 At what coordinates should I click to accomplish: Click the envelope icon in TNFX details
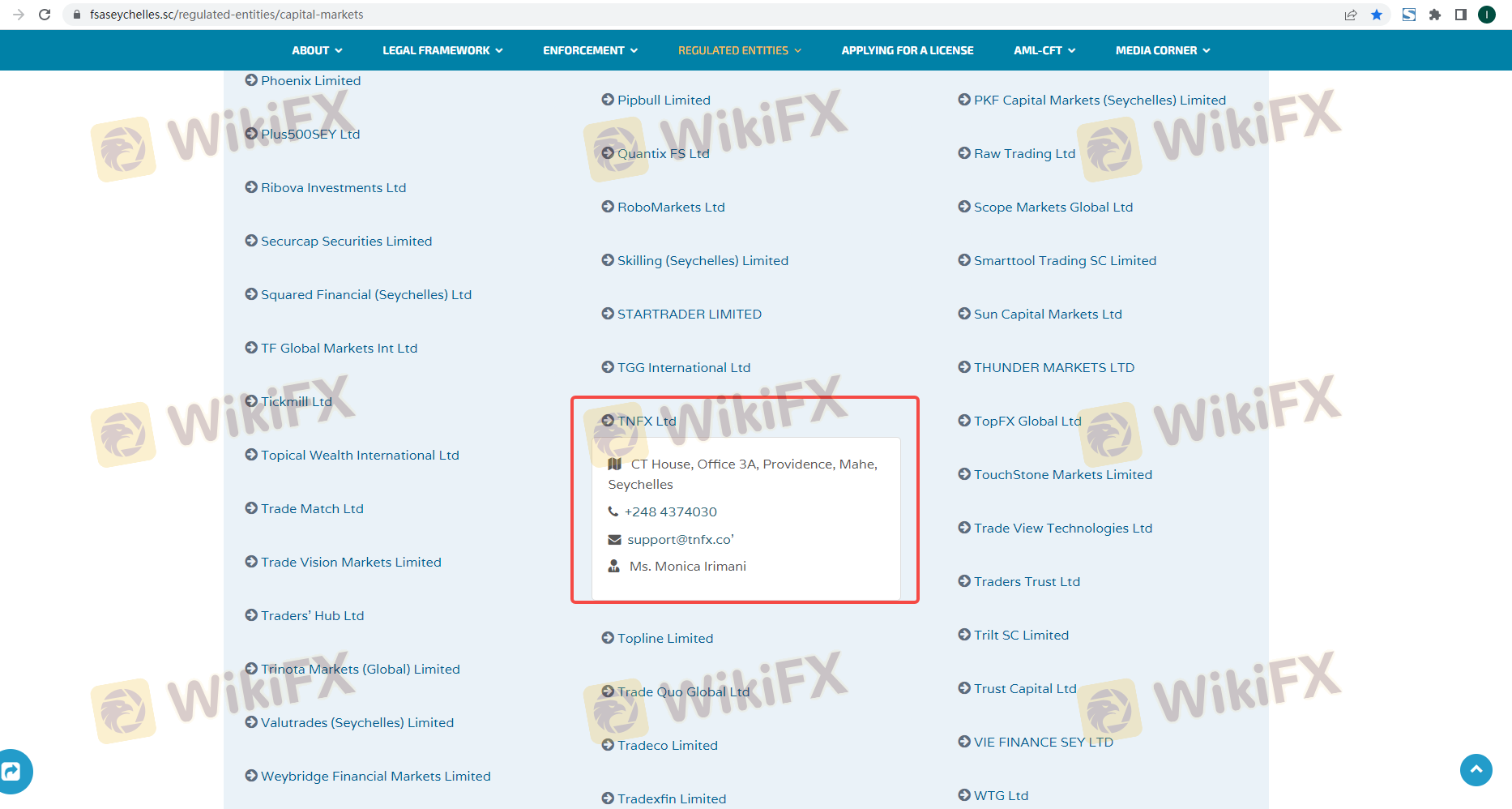[615, 540]
